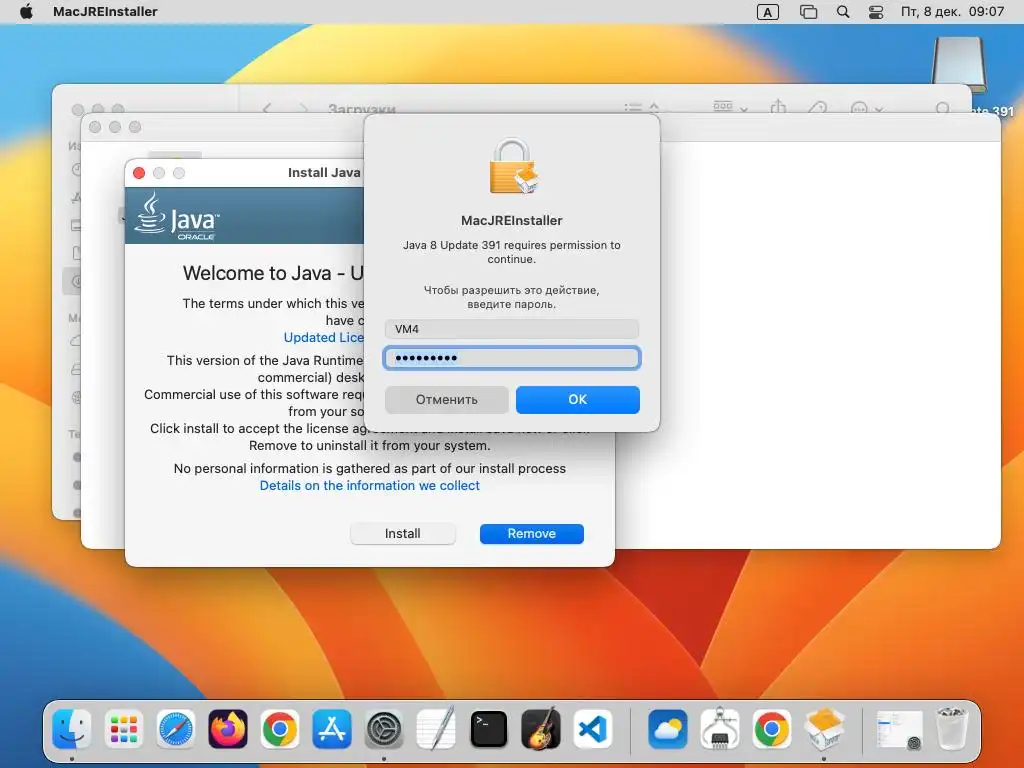Open Spotlight search in menu bar
Viewport: 1024px width, 768px height.
(x=843, y=12)
